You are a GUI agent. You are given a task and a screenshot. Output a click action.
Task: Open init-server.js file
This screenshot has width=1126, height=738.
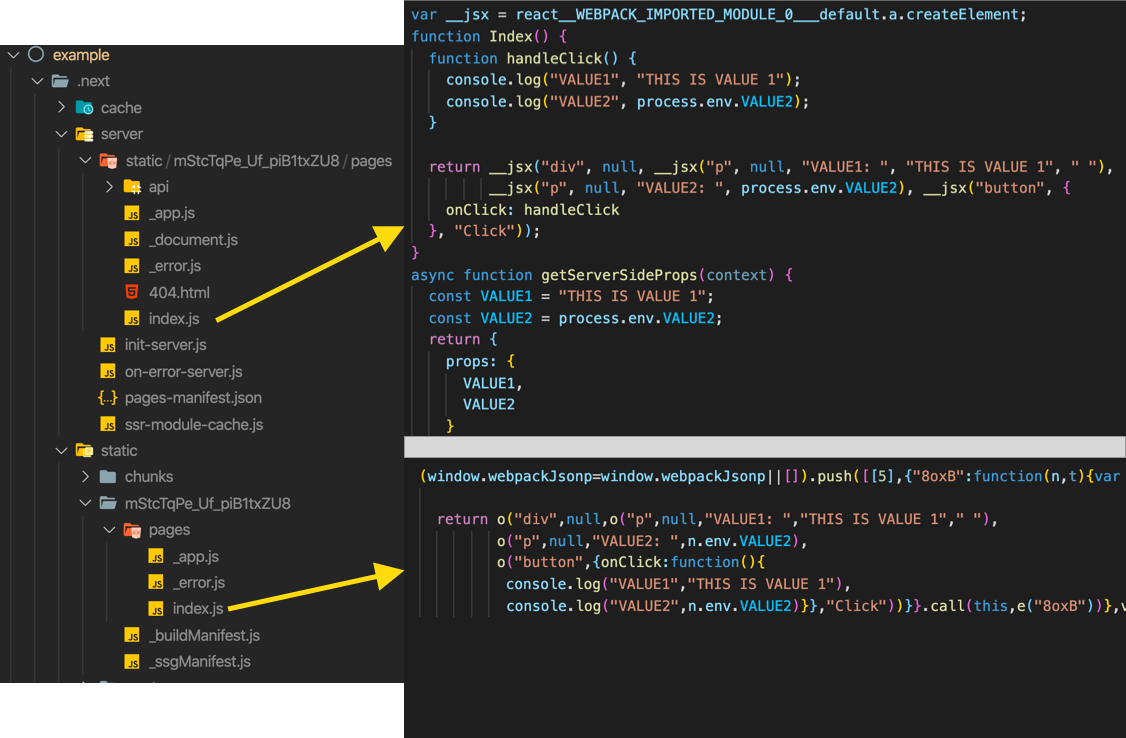pyautogui.click(x=166, y=345)
